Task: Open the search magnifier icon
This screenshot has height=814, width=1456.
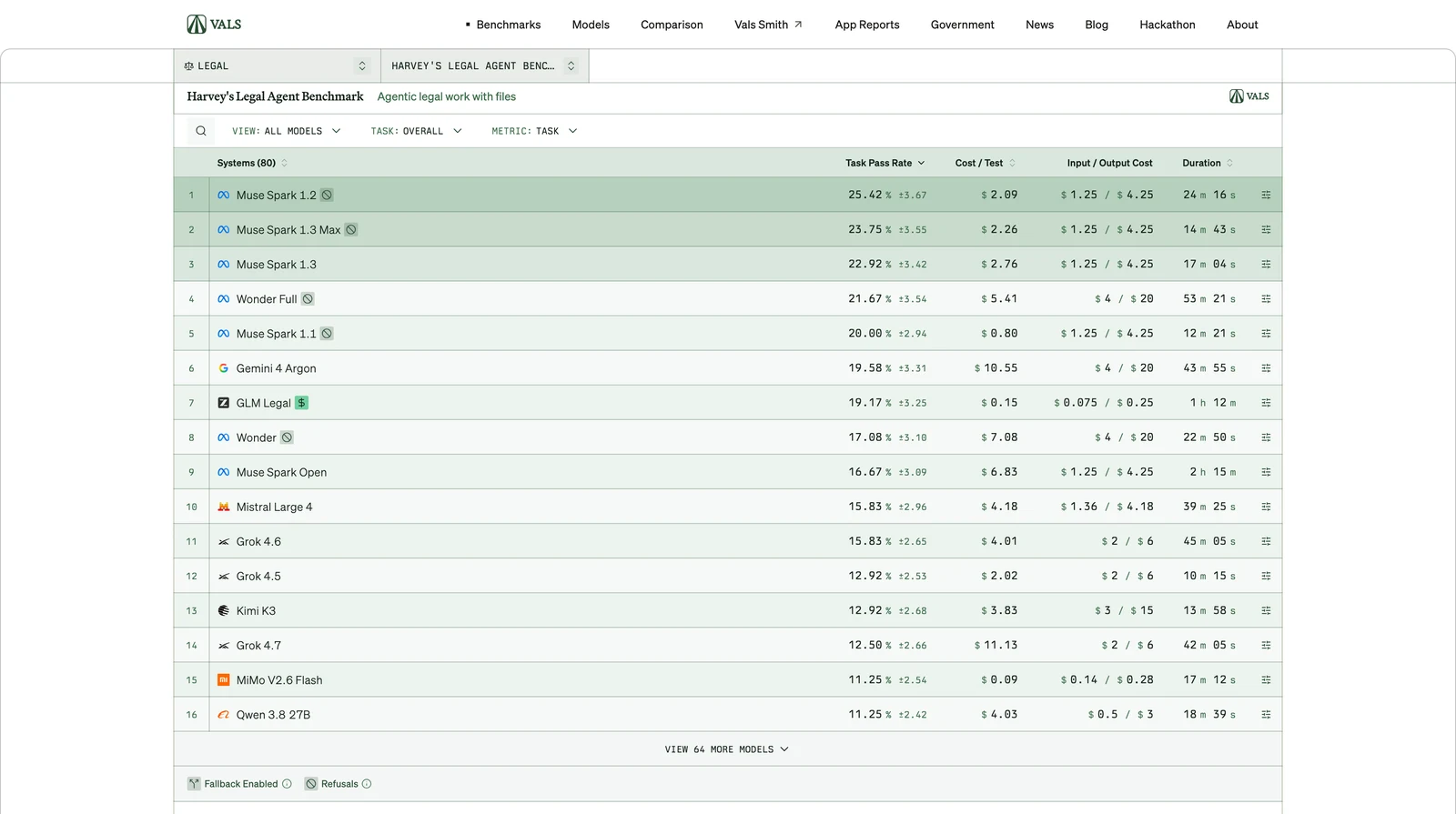Action: tap(201, 131)
